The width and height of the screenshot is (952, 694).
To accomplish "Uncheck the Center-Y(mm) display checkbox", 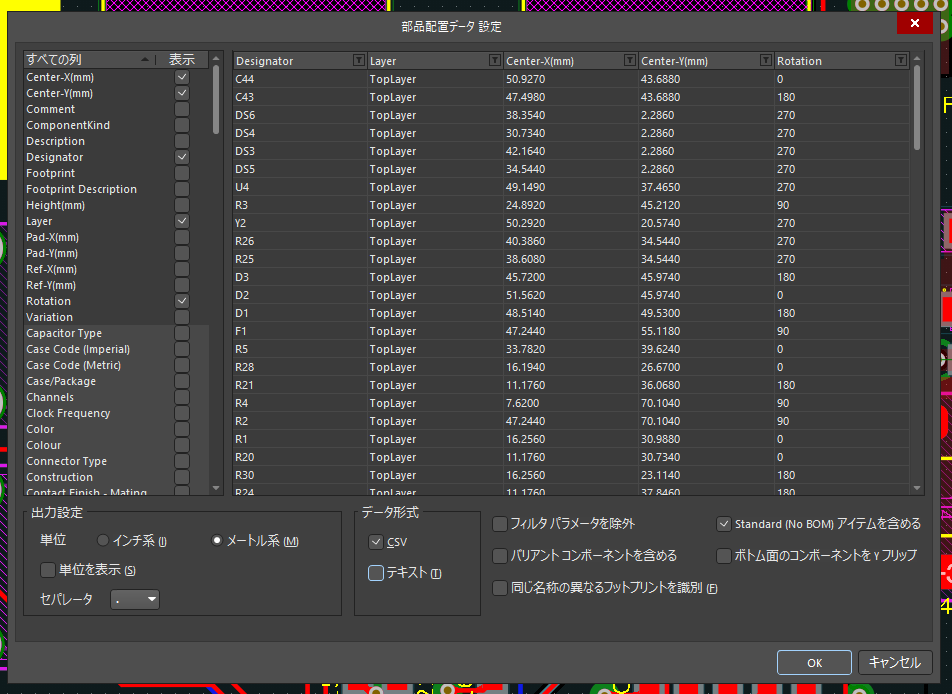I will click(x=182, y=93).
